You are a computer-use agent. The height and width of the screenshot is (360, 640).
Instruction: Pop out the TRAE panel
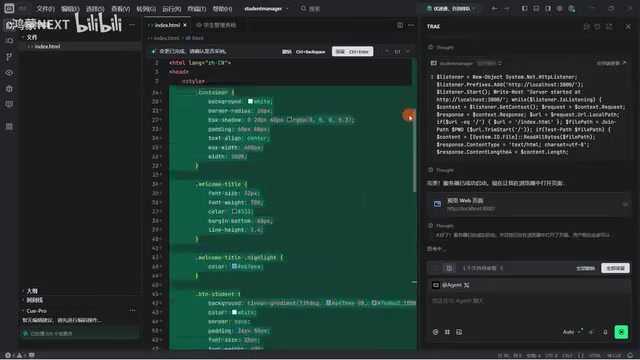(x=609, y=27)
